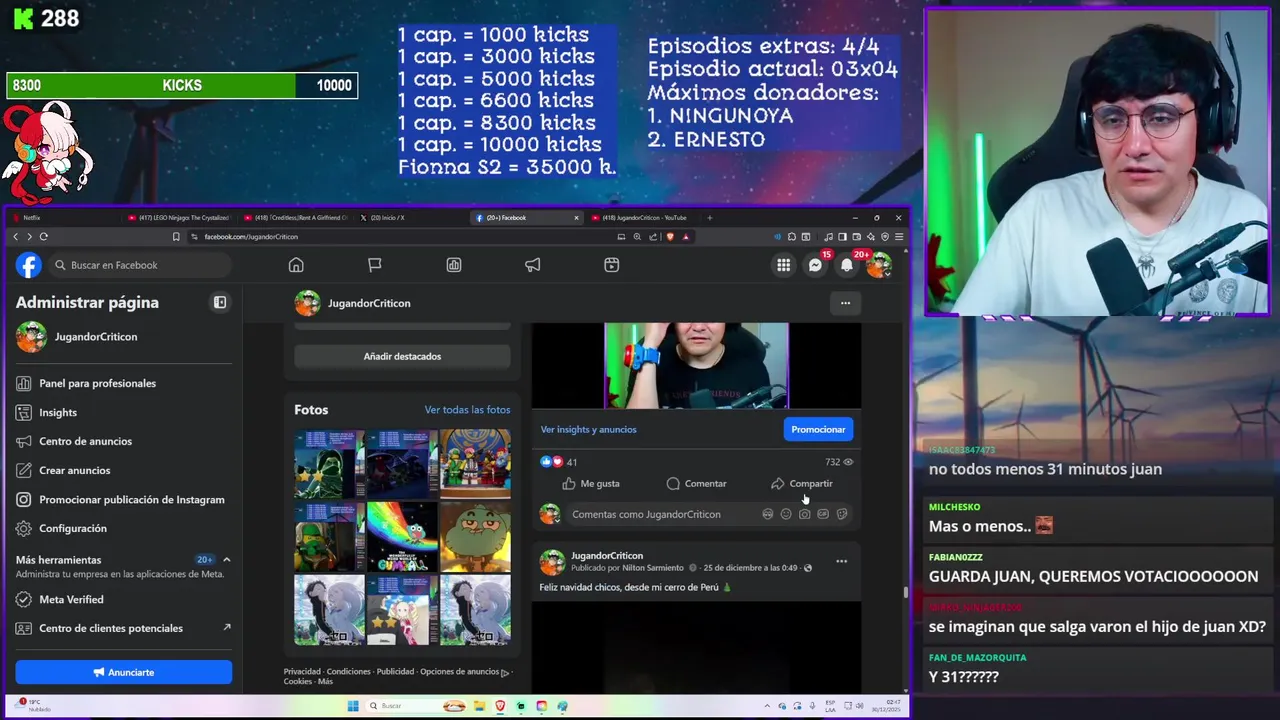Screen dimensions: 1280x720
Task: Open the Ads megaphone icon
Action: pyautogui.click(x=533, y=265)
